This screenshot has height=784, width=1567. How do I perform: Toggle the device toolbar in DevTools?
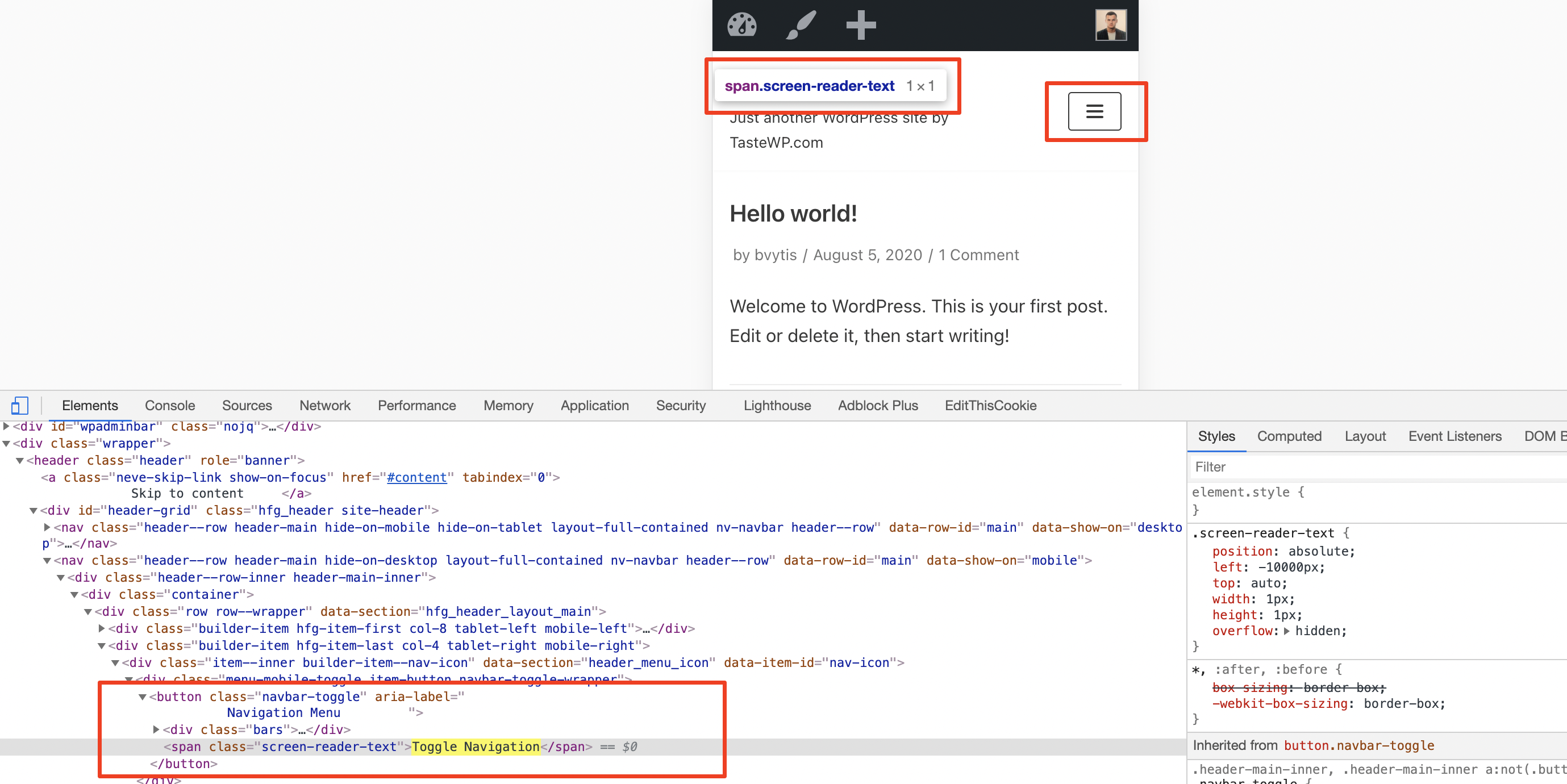tap(20, 404)
